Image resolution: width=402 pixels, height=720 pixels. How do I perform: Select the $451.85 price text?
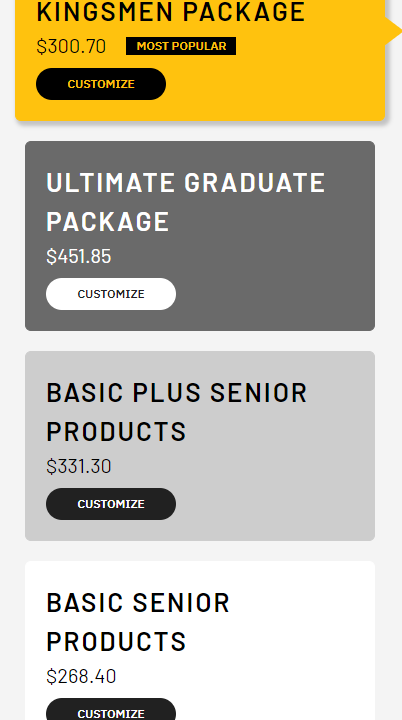point(79,256)
